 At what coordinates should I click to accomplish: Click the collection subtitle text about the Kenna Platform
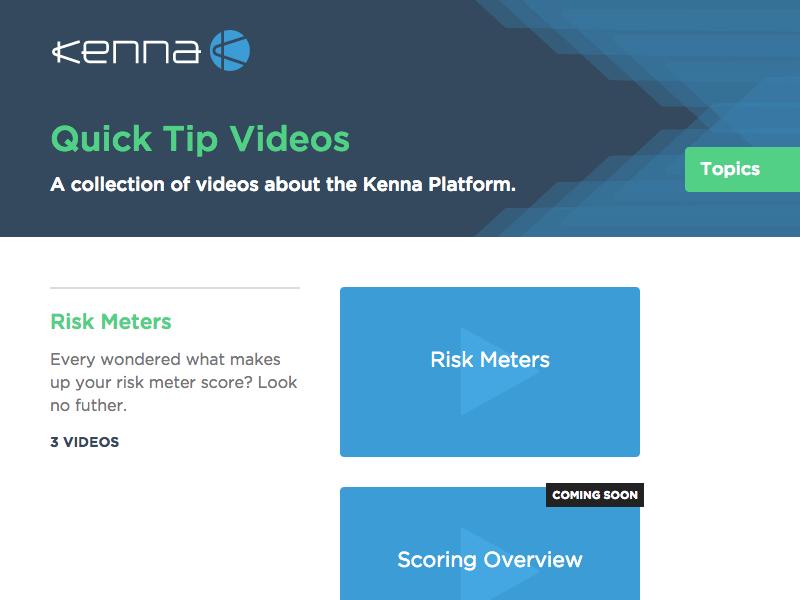[x=283, y=184]
